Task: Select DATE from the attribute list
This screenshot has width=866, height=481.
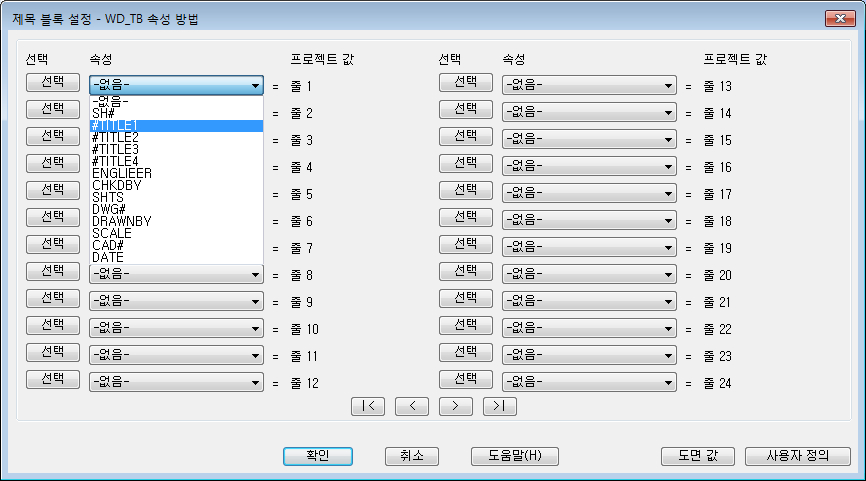Action: point(176,257)
